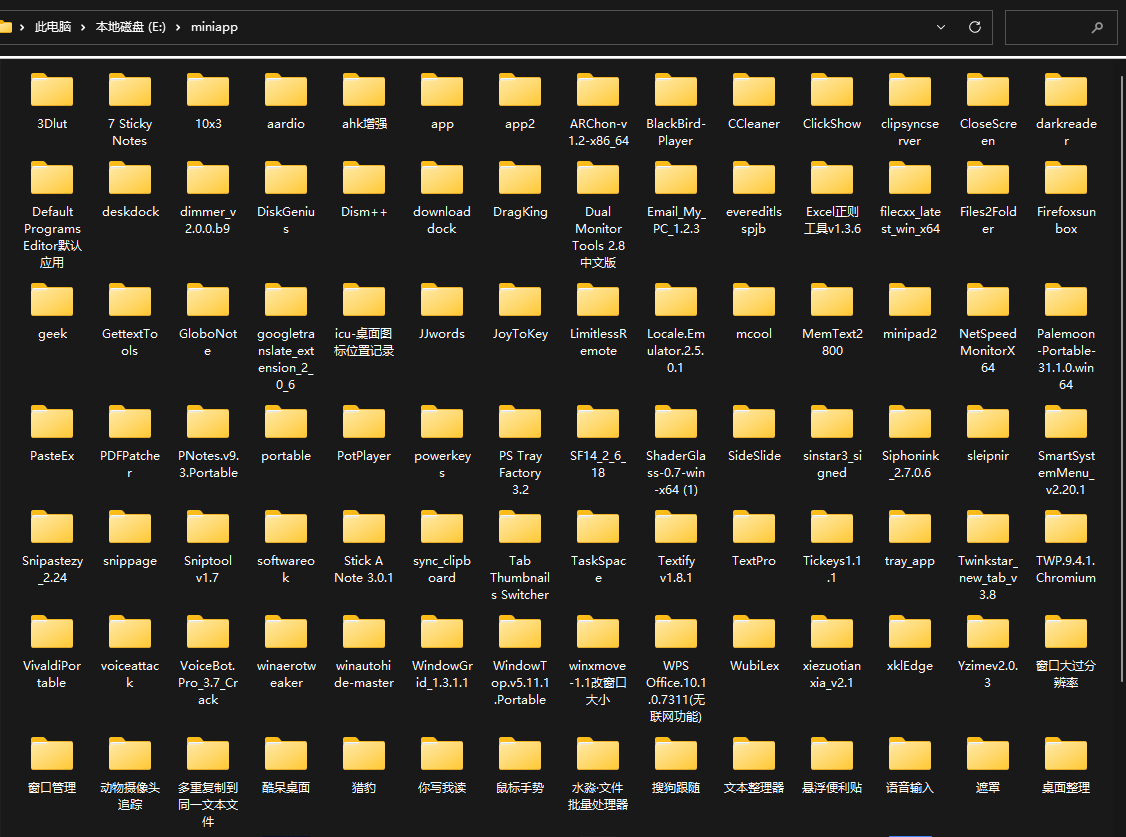
Task: Click the miniapp breadcrumb segment
Action: coord(215,27)
